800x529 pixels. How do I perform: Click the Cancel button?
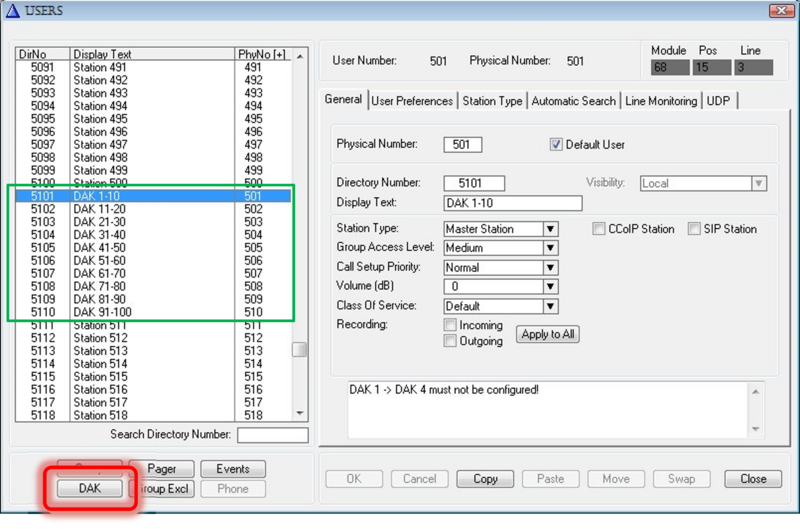tap(419, 479)
